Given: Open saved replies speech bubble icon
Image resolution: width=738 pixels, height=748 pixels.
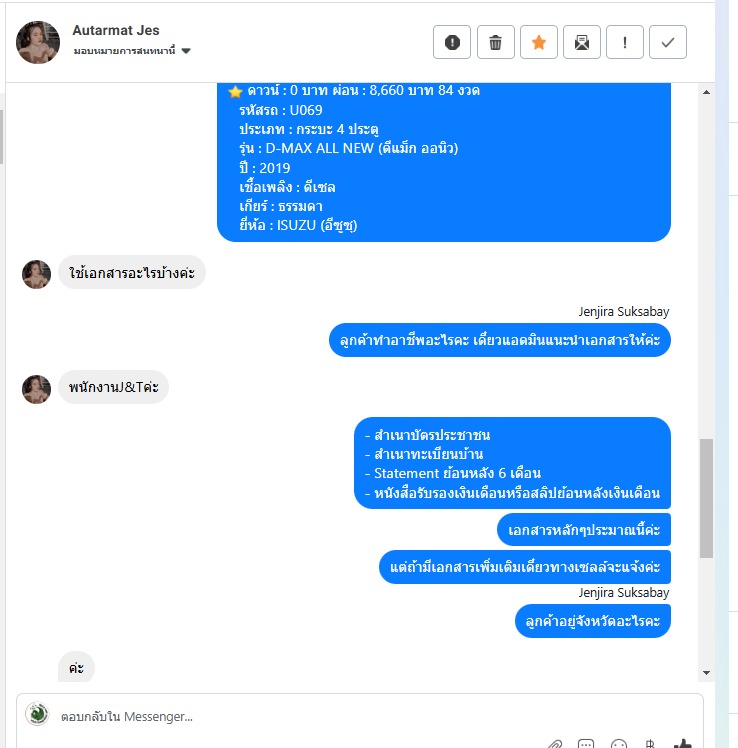Looking at the screenshot, I should [x=586, y=744].
